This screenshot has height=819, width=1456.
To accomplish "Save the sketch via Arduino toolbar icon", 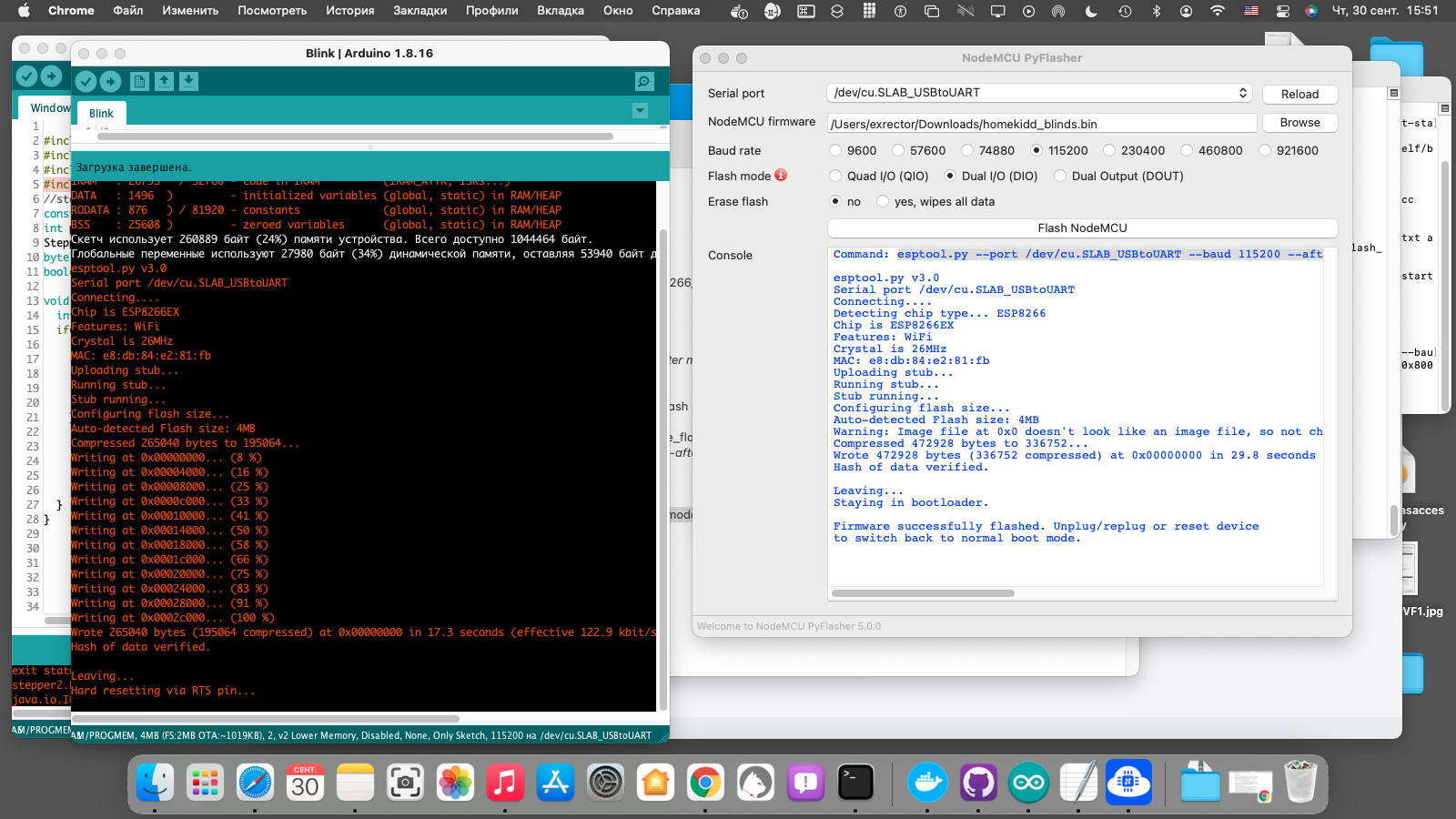I will tap(188, 82).
